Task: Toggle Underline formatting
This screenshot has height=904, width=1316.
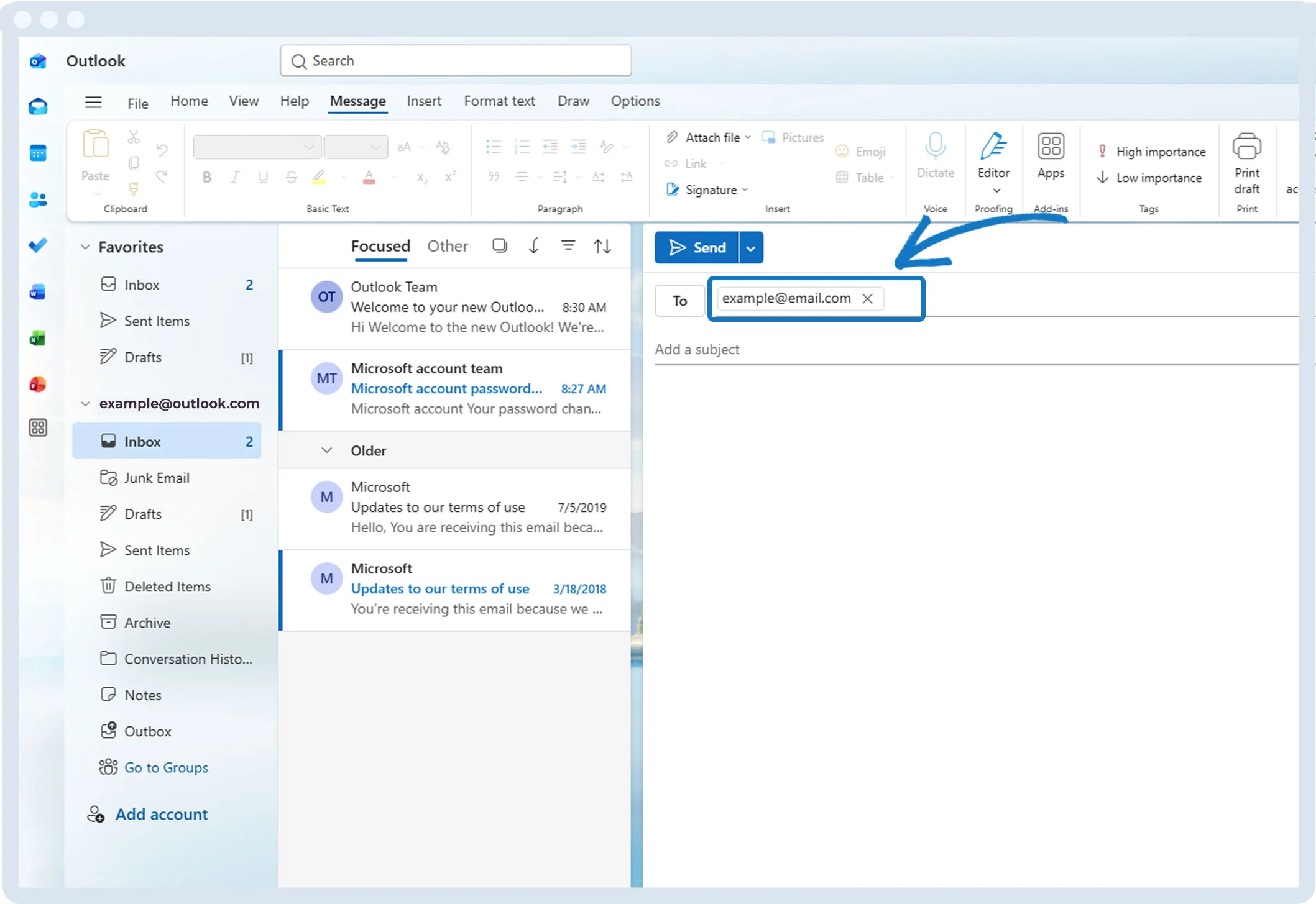Action: (x=263, y=178)
